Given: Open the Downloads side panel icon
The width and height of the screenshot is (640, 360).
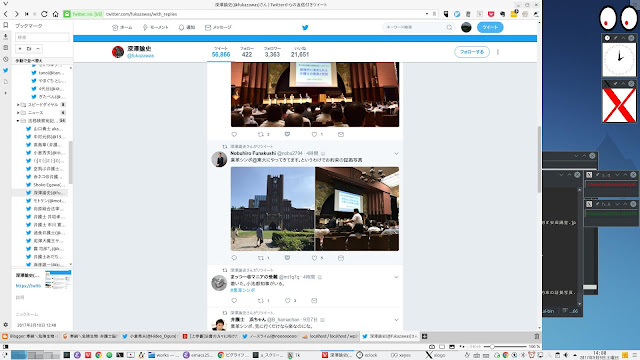Looking at the screenshot, I should tap(5, 36).
